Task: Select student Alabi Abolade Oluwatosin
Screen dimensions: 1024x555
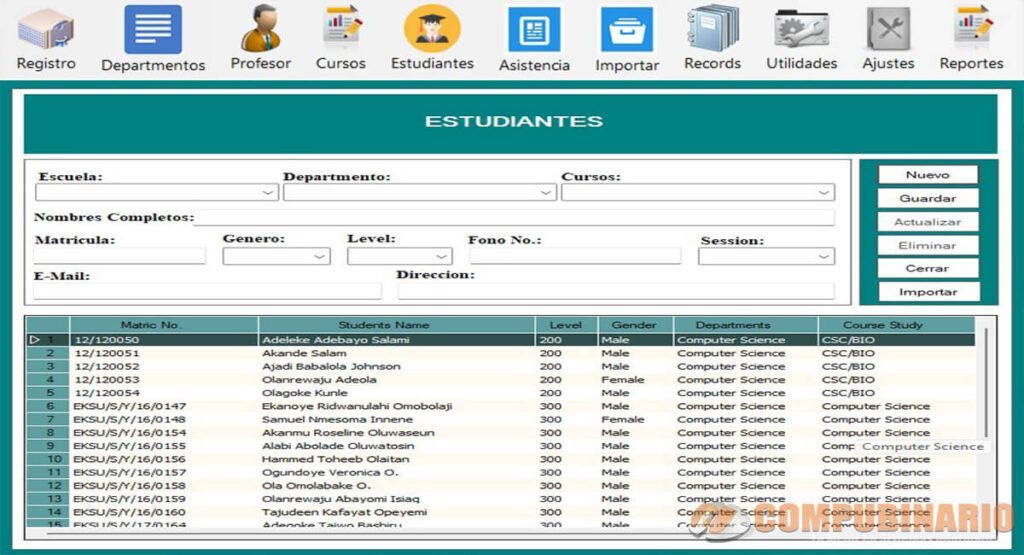Action: 396,446
